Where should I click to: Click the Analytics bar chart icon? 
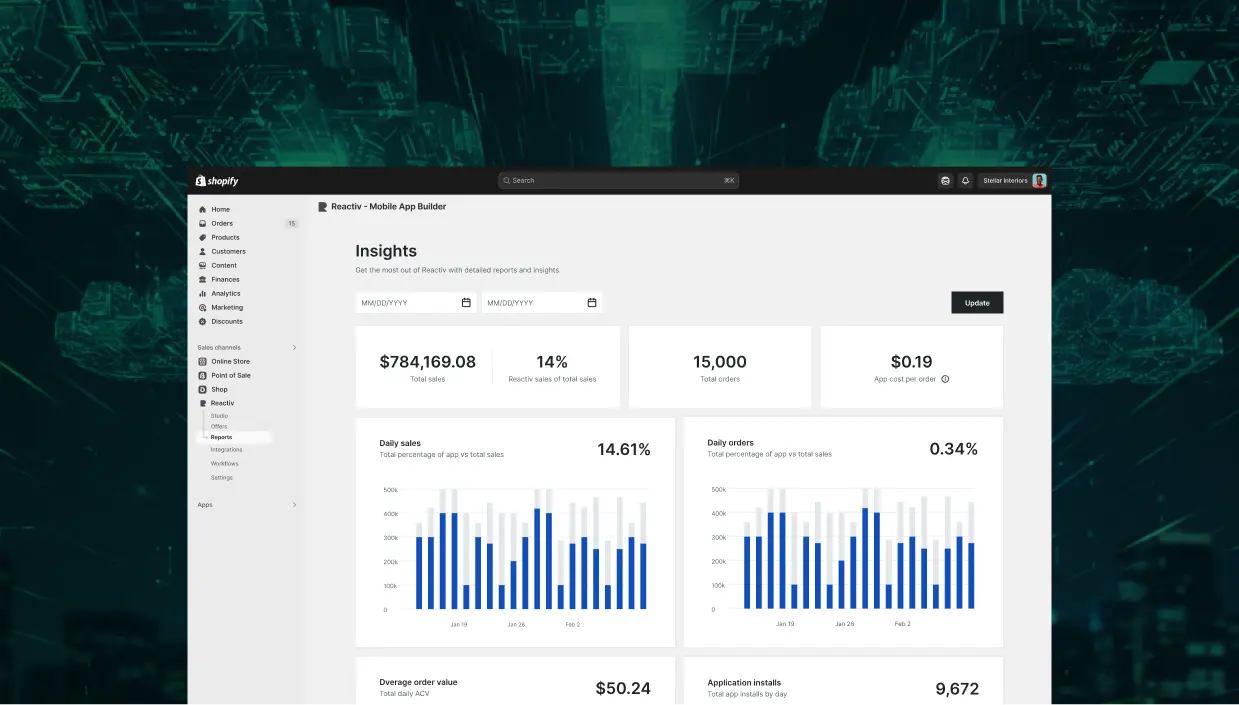(x=203, y=294)
